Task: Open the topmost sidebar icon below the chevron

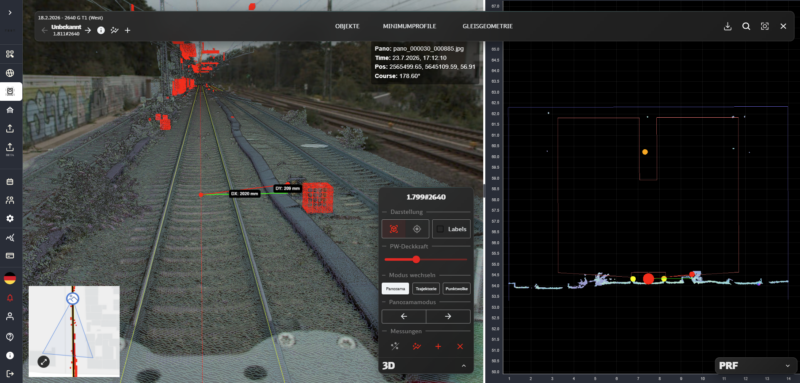Action: click(10, 54)
